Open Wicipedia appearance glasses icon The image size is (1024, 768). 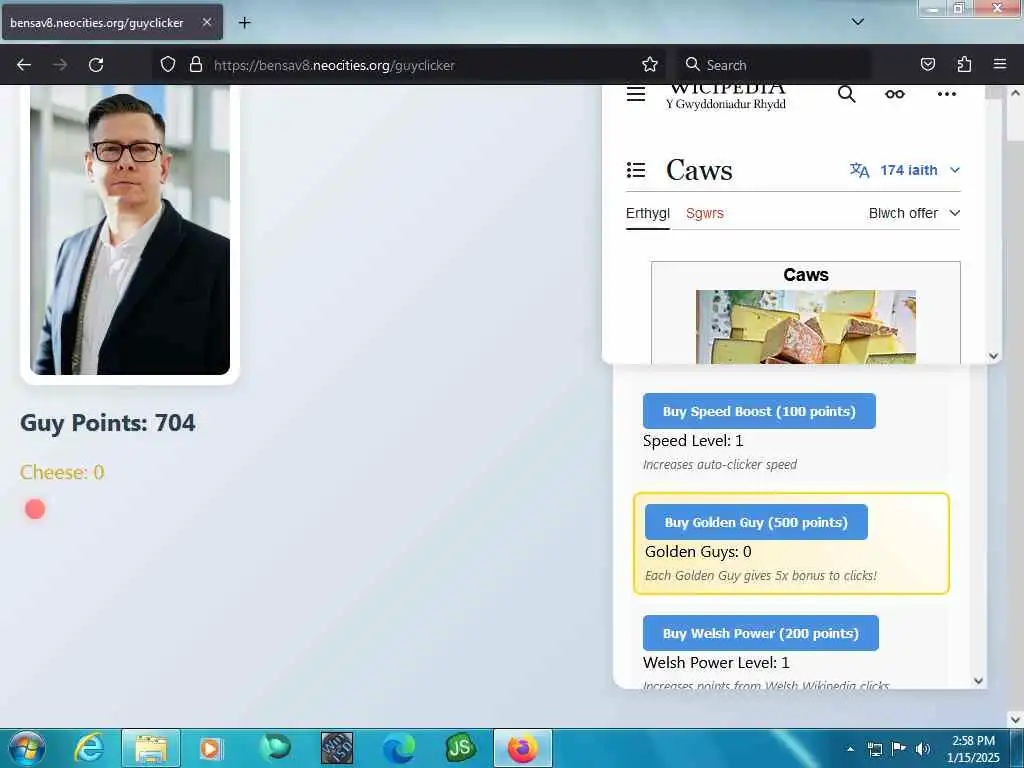pos(895,95)
